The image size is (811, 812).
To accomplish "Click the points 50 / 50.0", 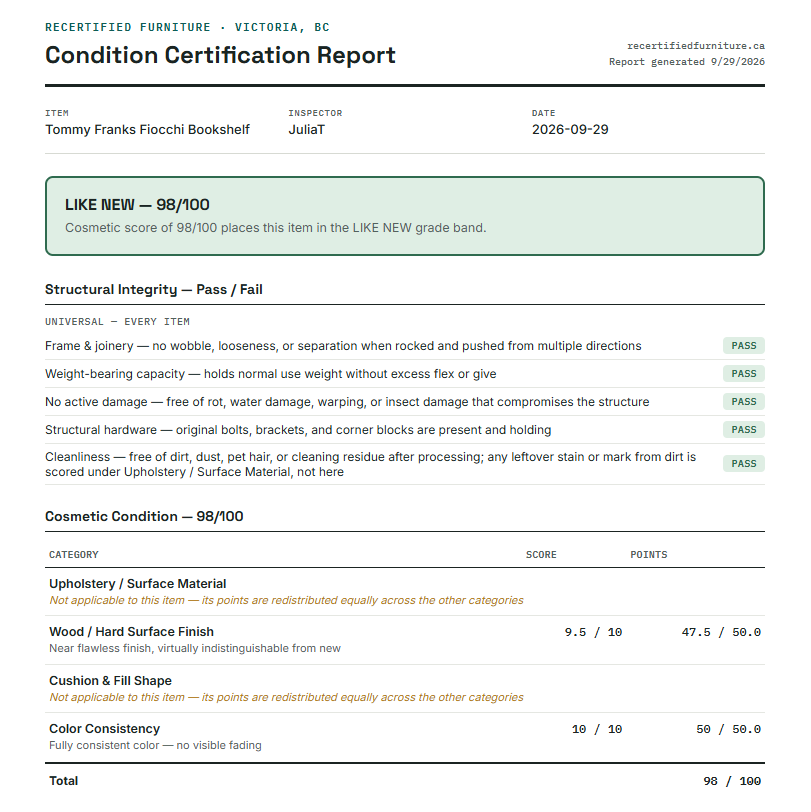I will click(728, 729).
